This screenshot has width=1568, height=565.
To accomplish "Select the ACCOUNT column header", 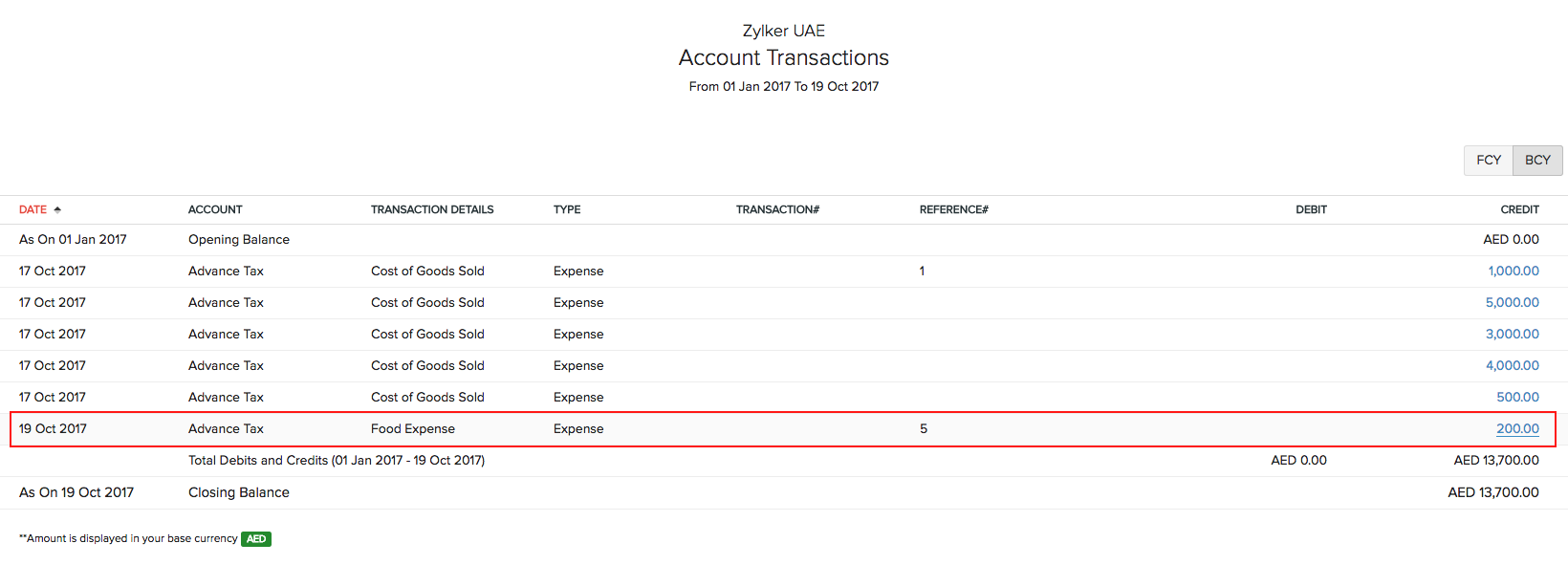I will (215, 208).
